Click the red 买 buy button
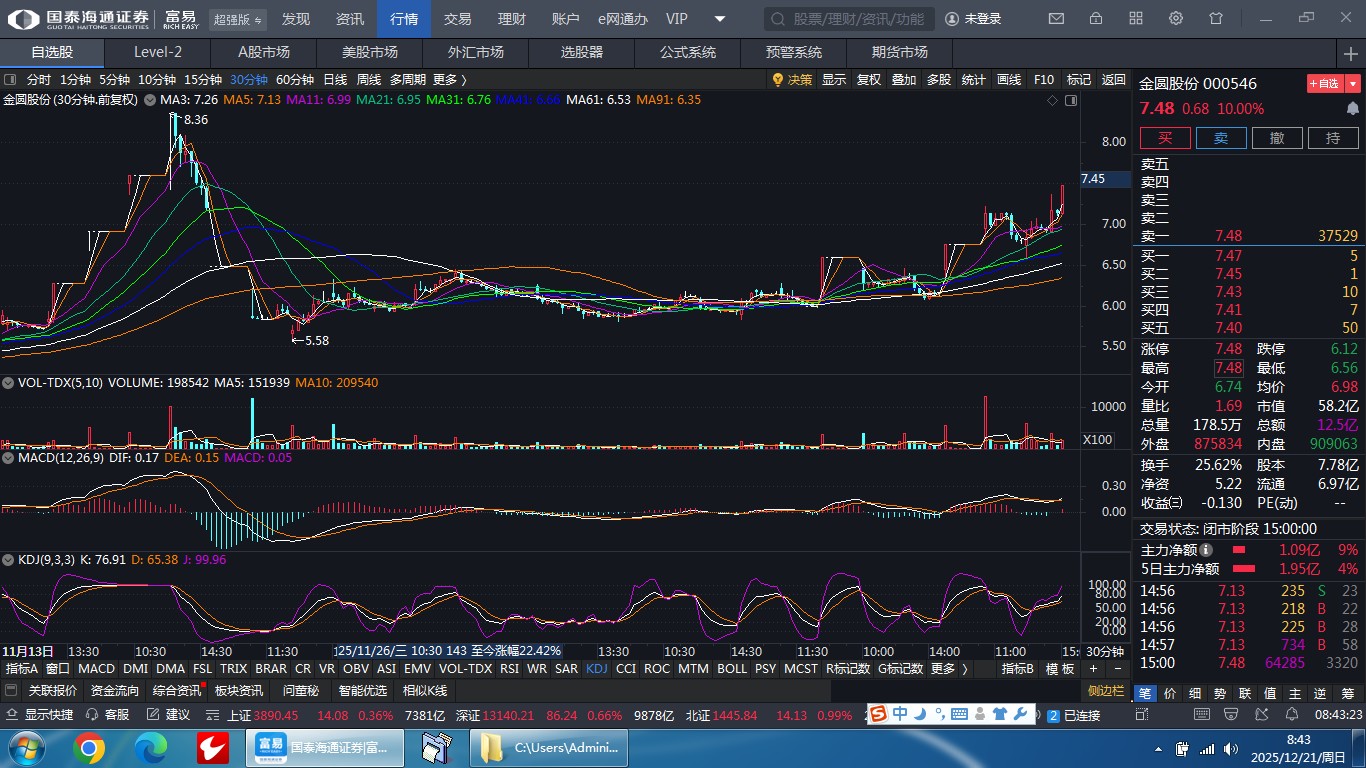The width and height of the screenshot is (1366, 768). click(1165, 138)
